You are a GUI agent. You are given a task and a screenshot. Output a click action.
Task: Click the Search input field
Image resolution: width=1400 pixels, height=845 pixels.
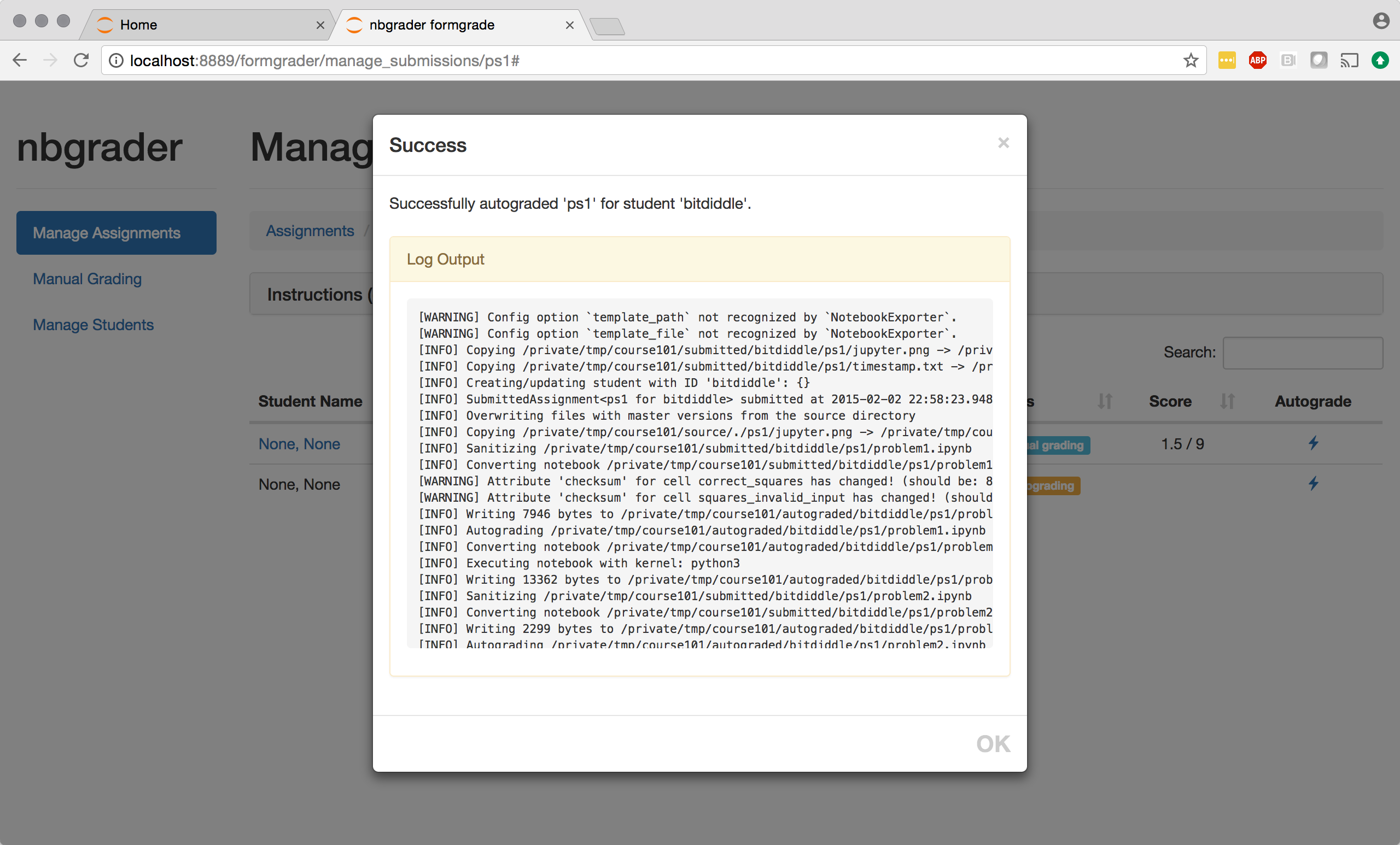[x=1302, y=353]
